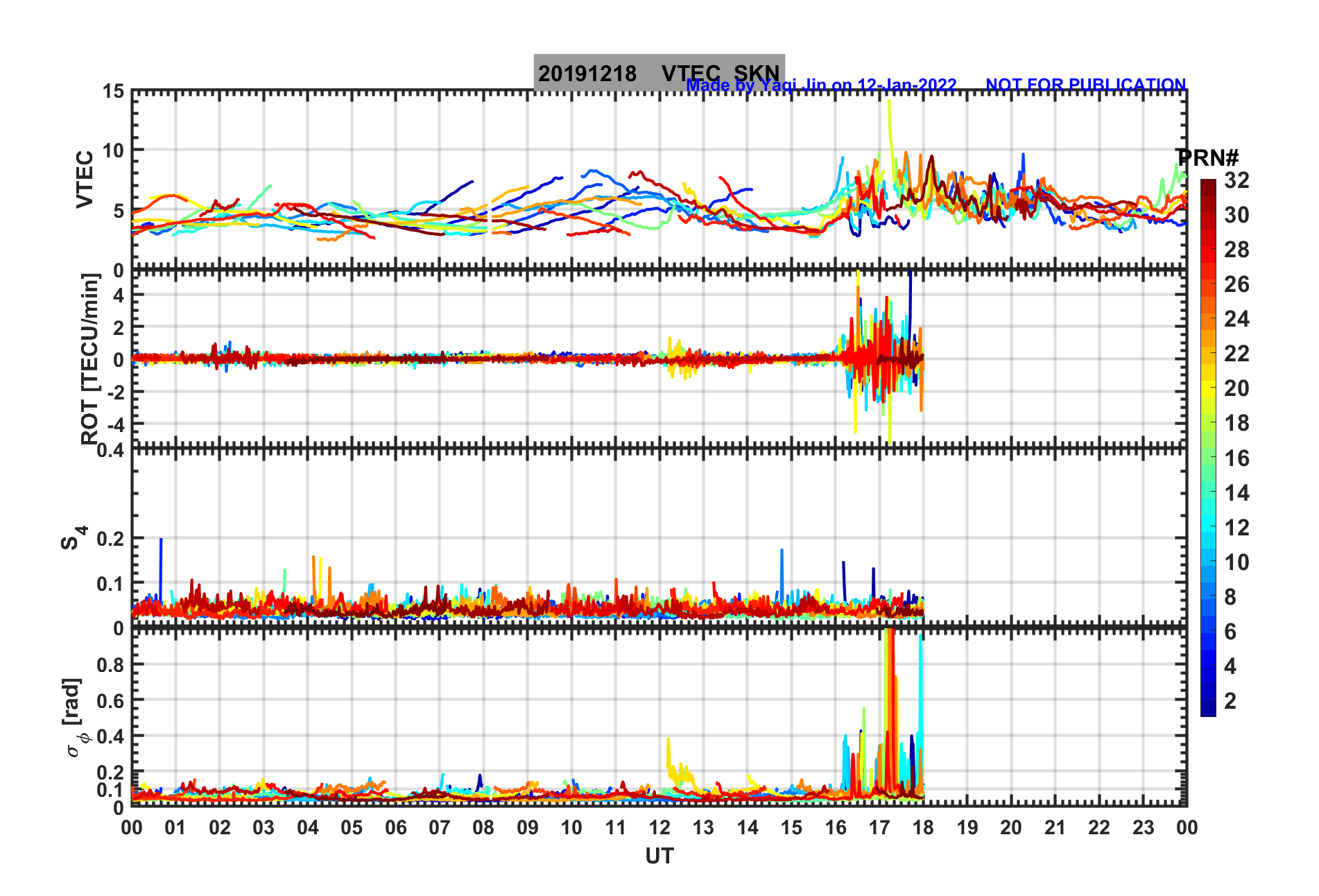Screen dimensions: 1319x896
Task: Click x-axis hour tick '07'
Action: pyautogui.click(x=440, y=827)
